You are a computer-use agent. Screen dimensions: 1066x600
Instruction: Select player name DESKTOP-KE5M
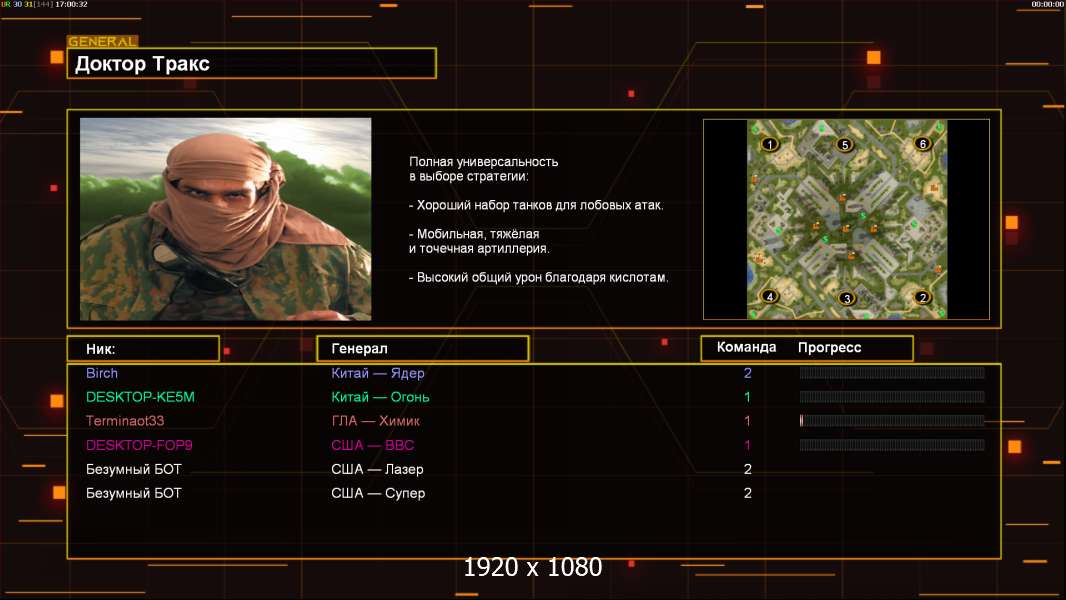point(140,397)
